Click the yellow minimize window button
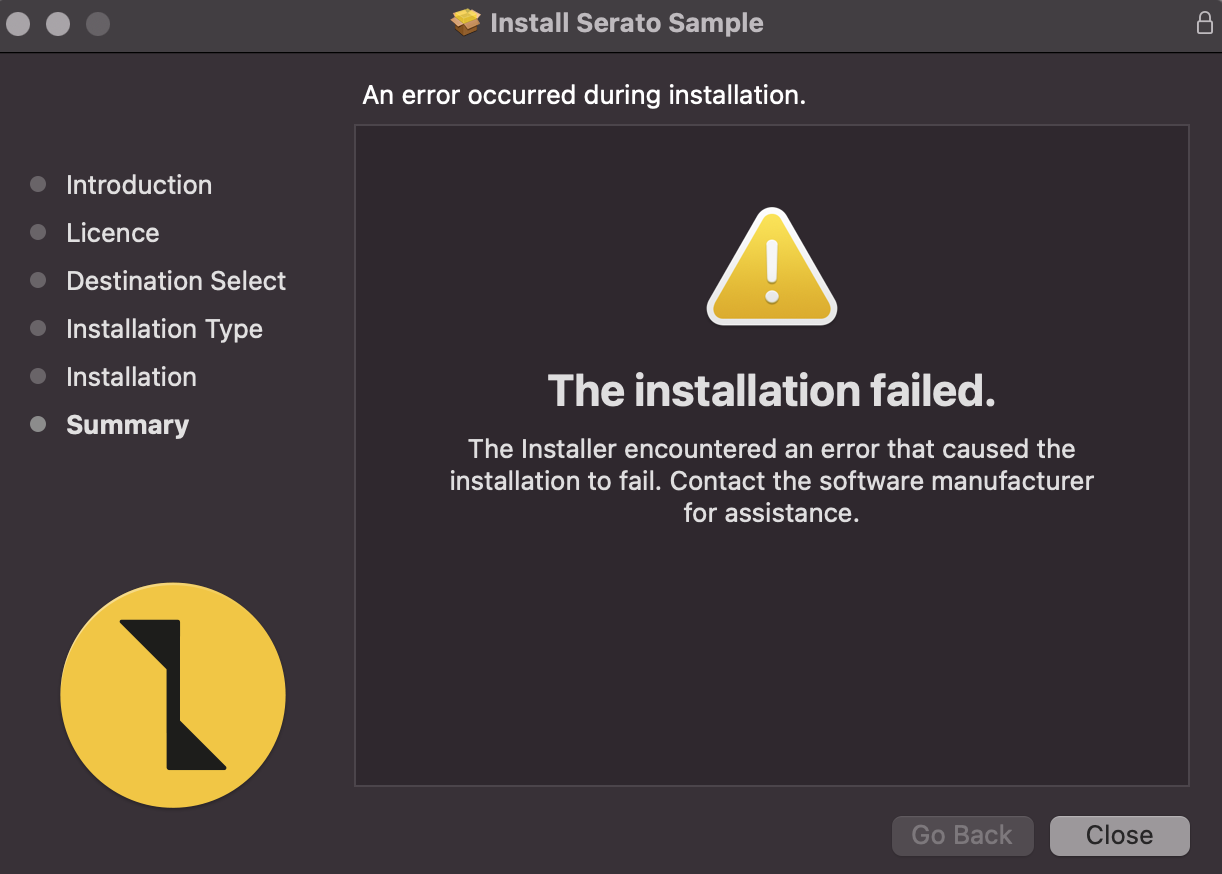Viewport: 1222px width, 874px height. click(58, 23)
